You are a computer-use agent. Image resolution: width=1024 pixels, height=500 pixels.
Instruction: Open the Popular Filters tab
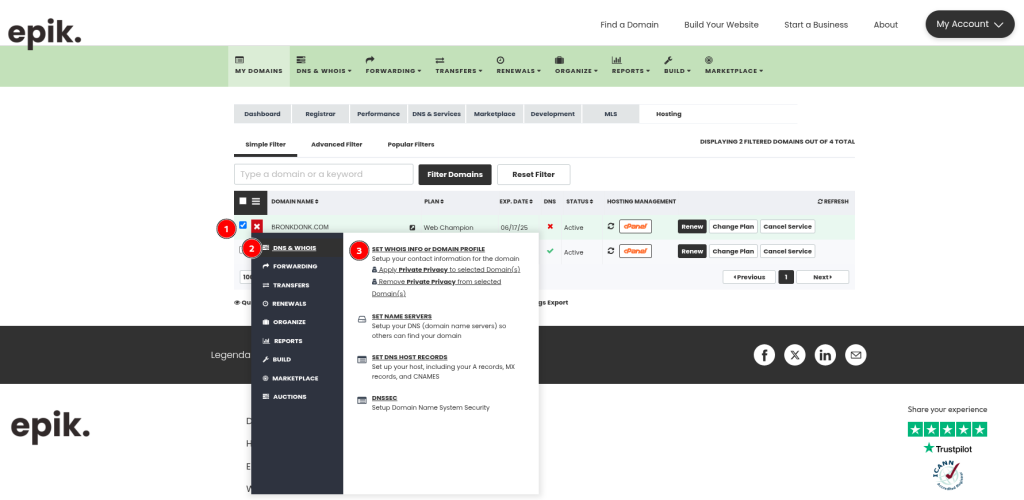411,144
